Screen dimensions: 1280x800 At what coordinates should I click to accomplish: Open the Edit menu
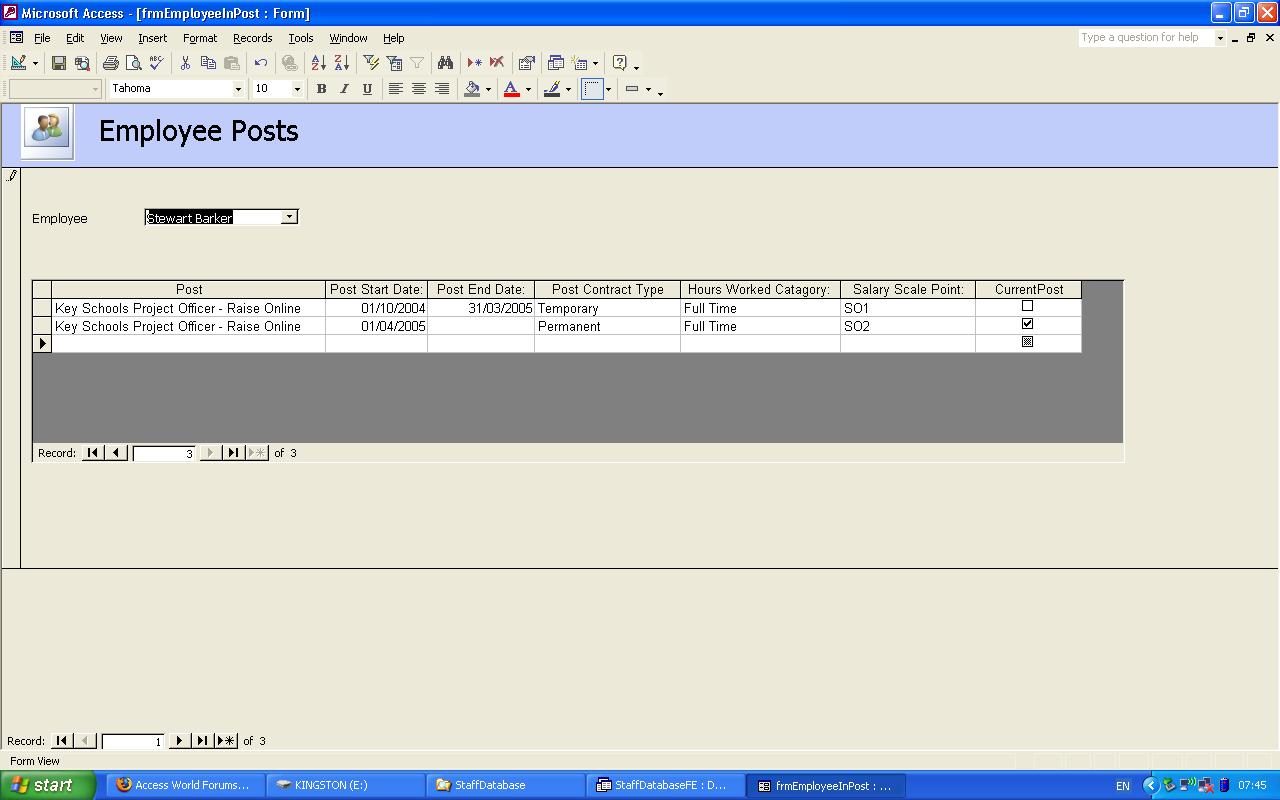pos(75,38)
